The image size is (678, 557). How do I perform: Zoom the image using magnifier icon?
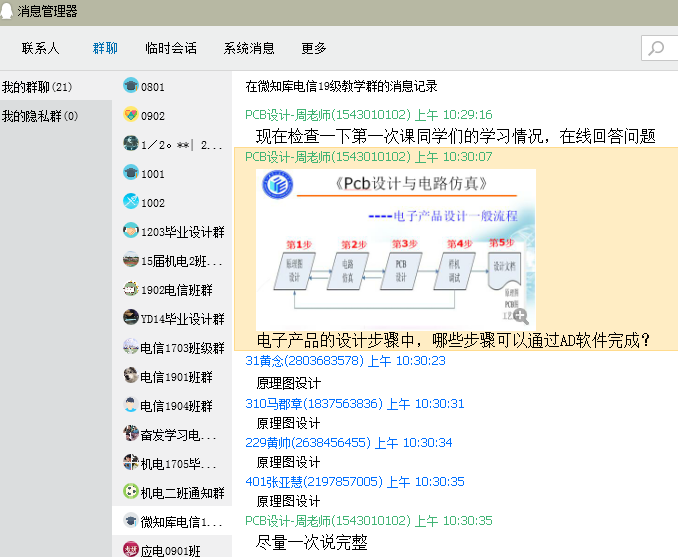click(x=520, y=317)
